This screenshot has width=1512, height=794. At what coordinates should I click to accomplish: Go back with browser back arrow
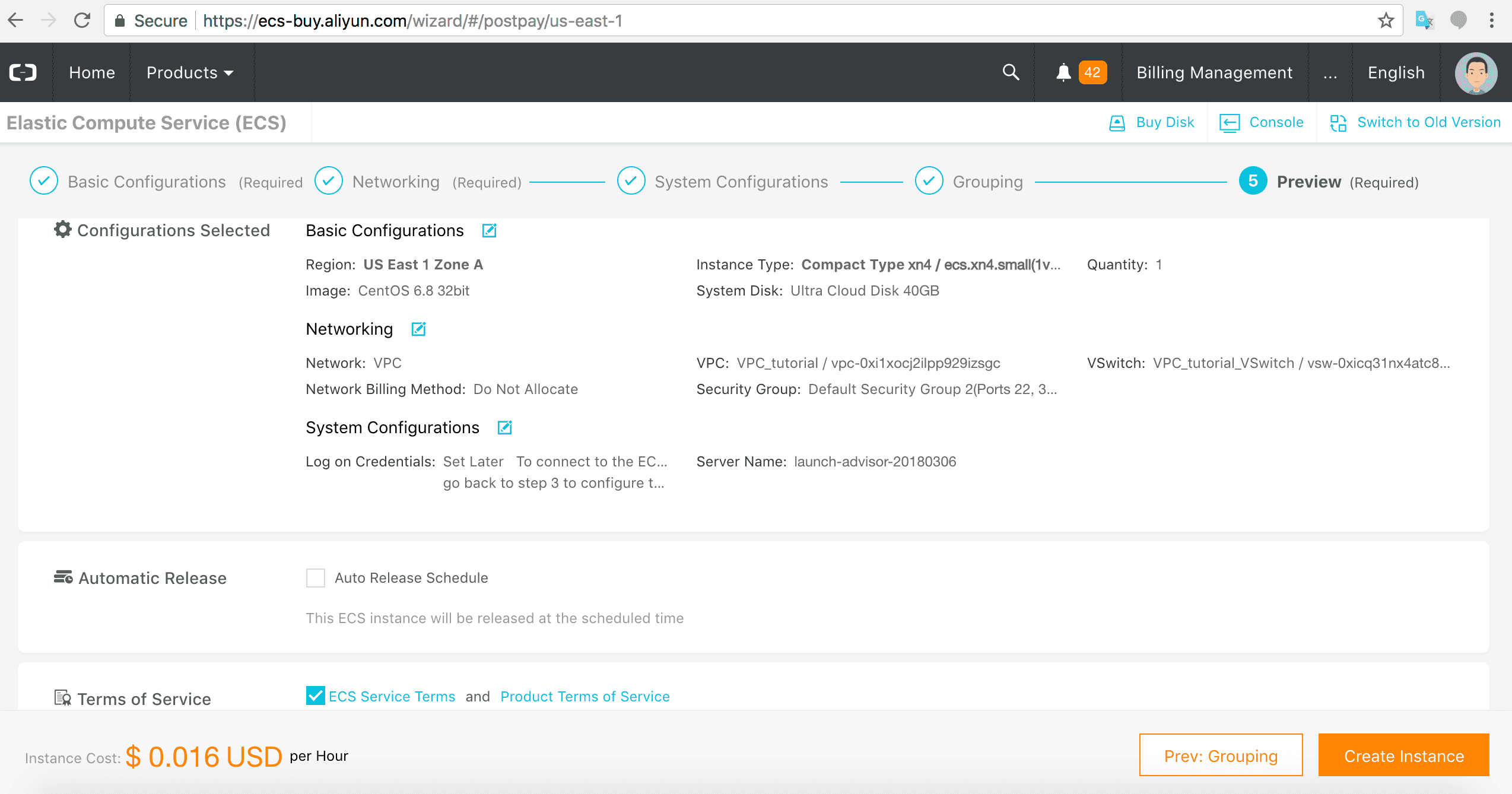pyautogui.click(x=16, y=21)
